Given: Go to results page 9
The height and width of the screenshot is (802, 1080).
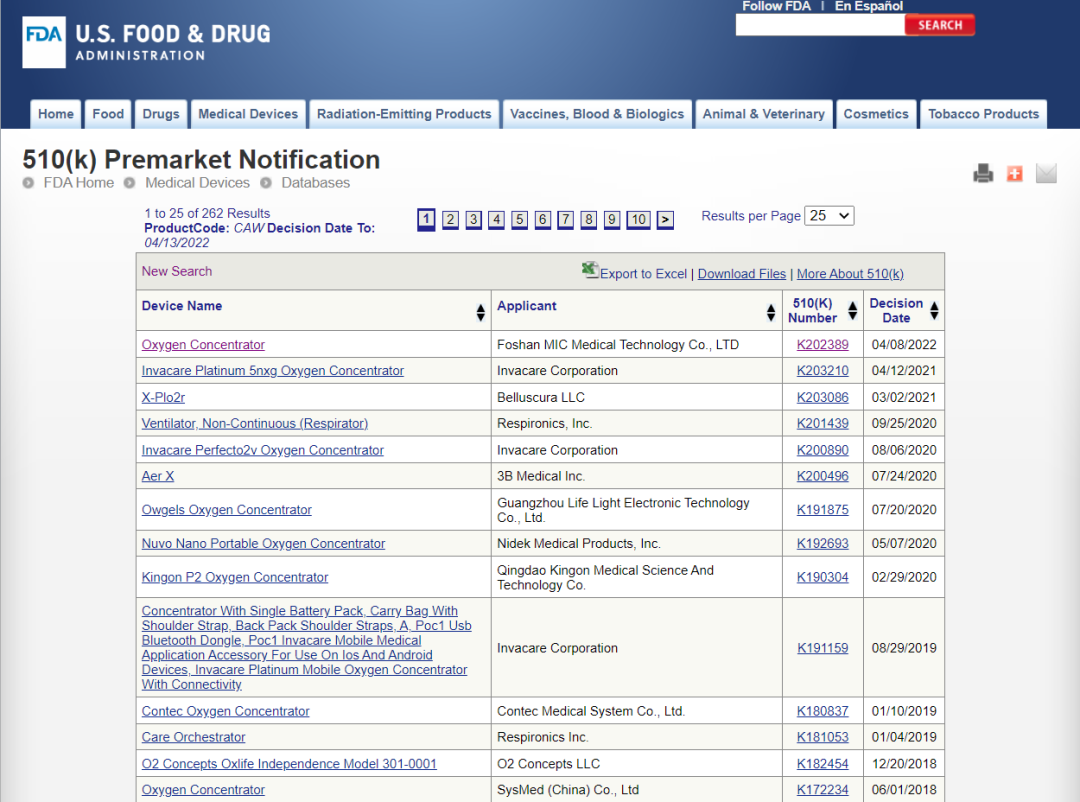Looking at the screenshot, I should 612,220.
